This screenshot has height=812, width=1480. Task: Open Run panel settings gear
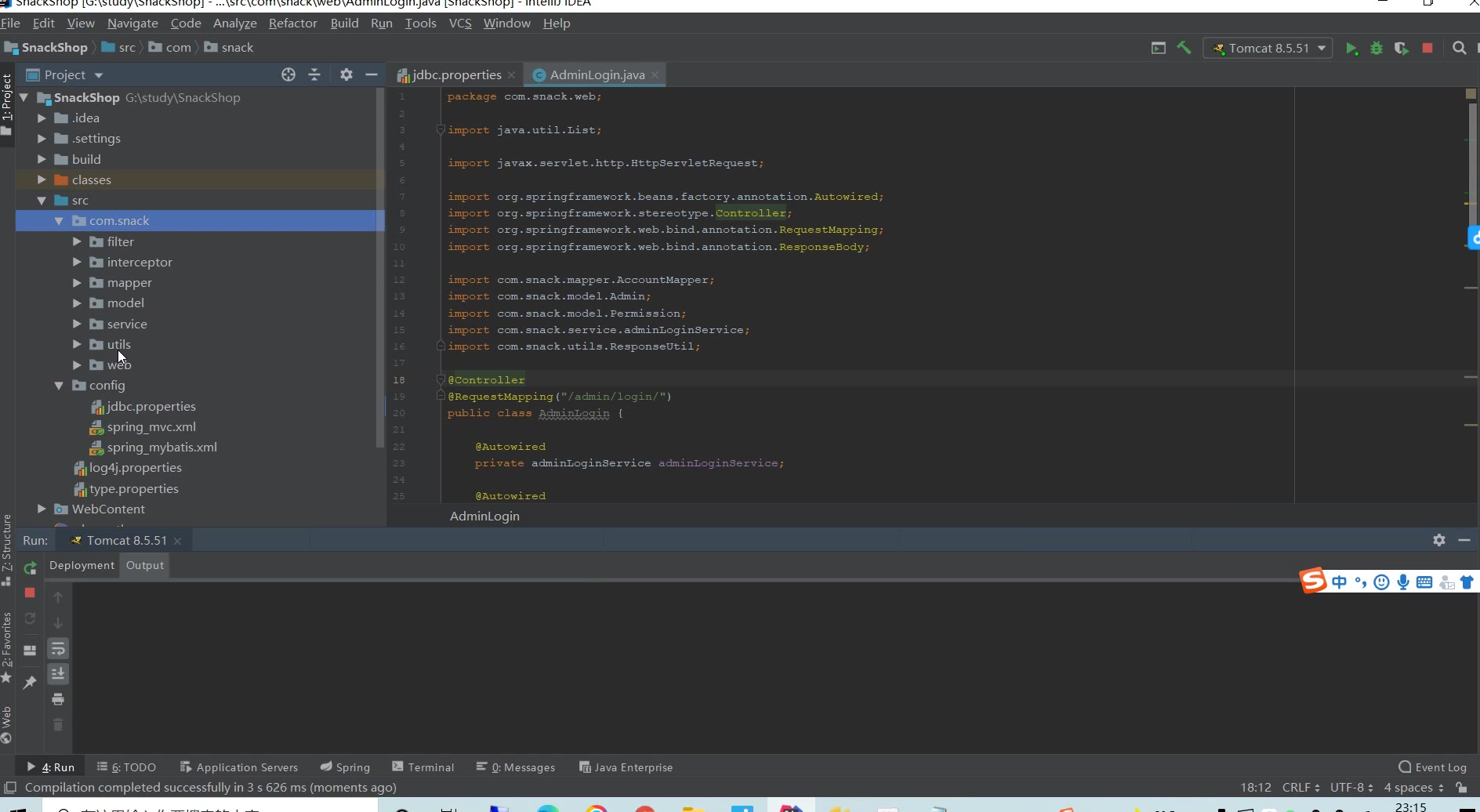[x=1438, y=540]
